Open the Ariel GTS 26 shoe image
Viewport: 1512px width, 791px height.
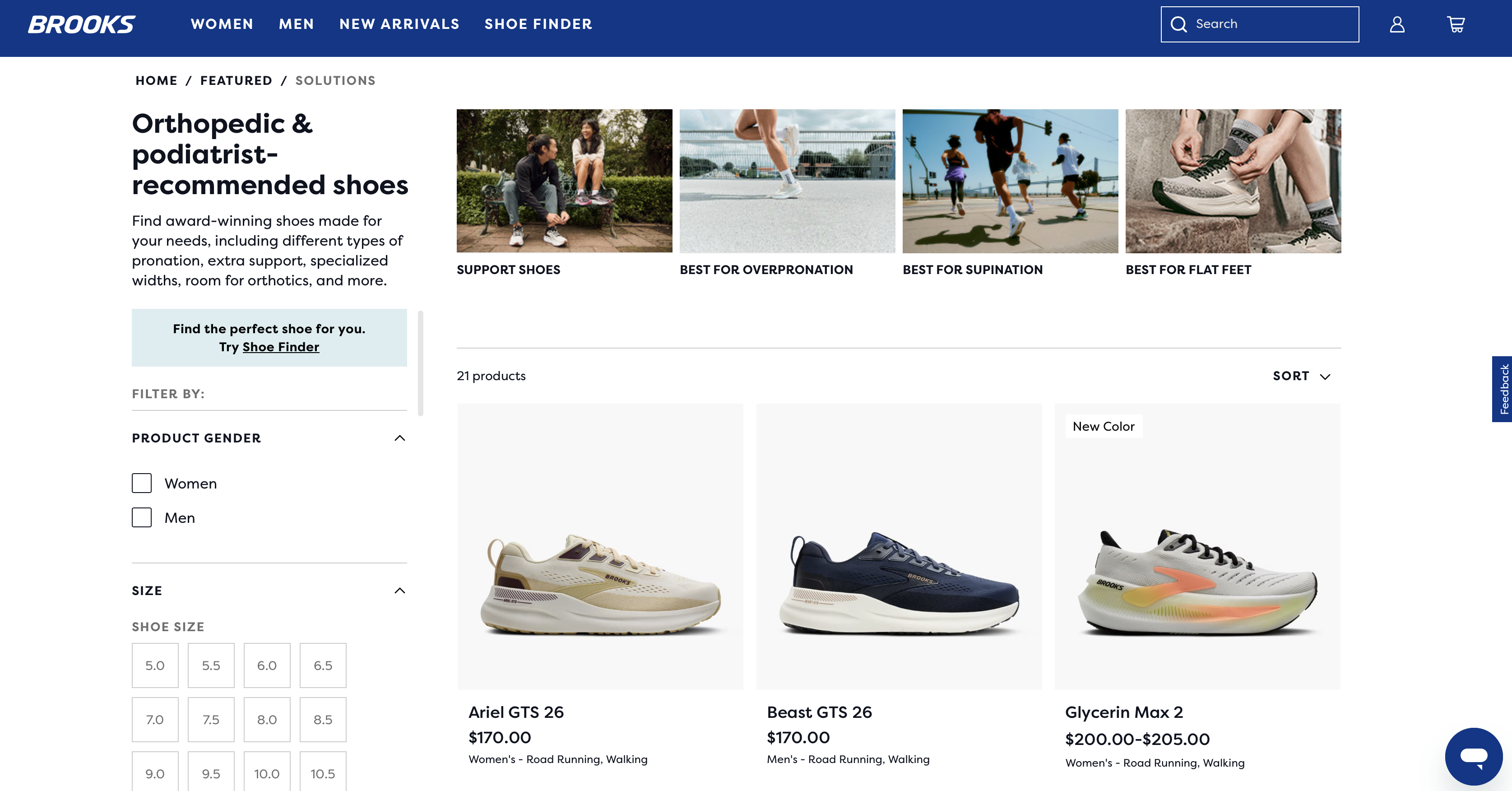tap(600, 546)
